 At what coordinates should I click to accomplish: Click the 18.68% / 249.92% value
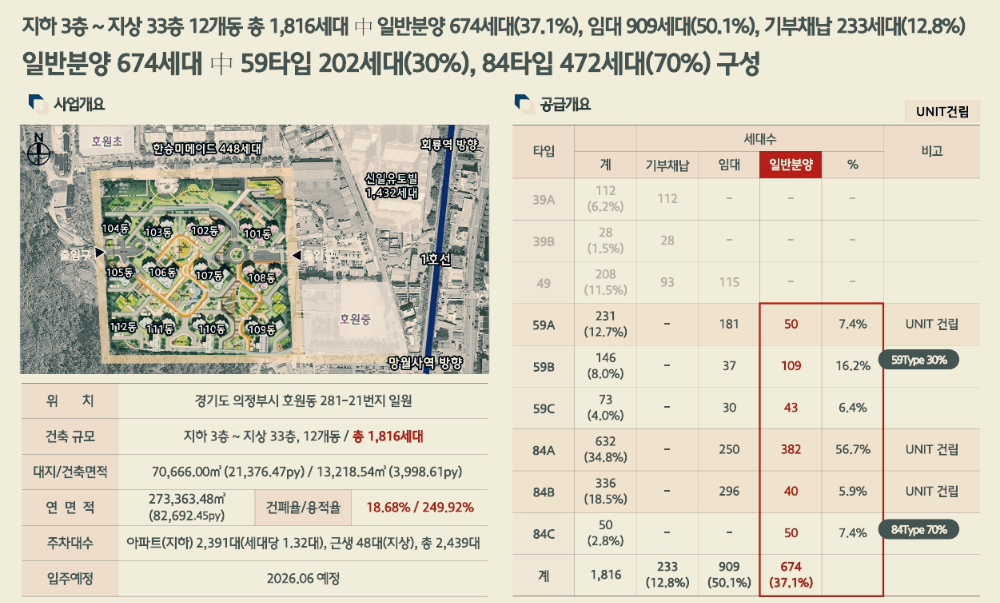coord(420,507)
